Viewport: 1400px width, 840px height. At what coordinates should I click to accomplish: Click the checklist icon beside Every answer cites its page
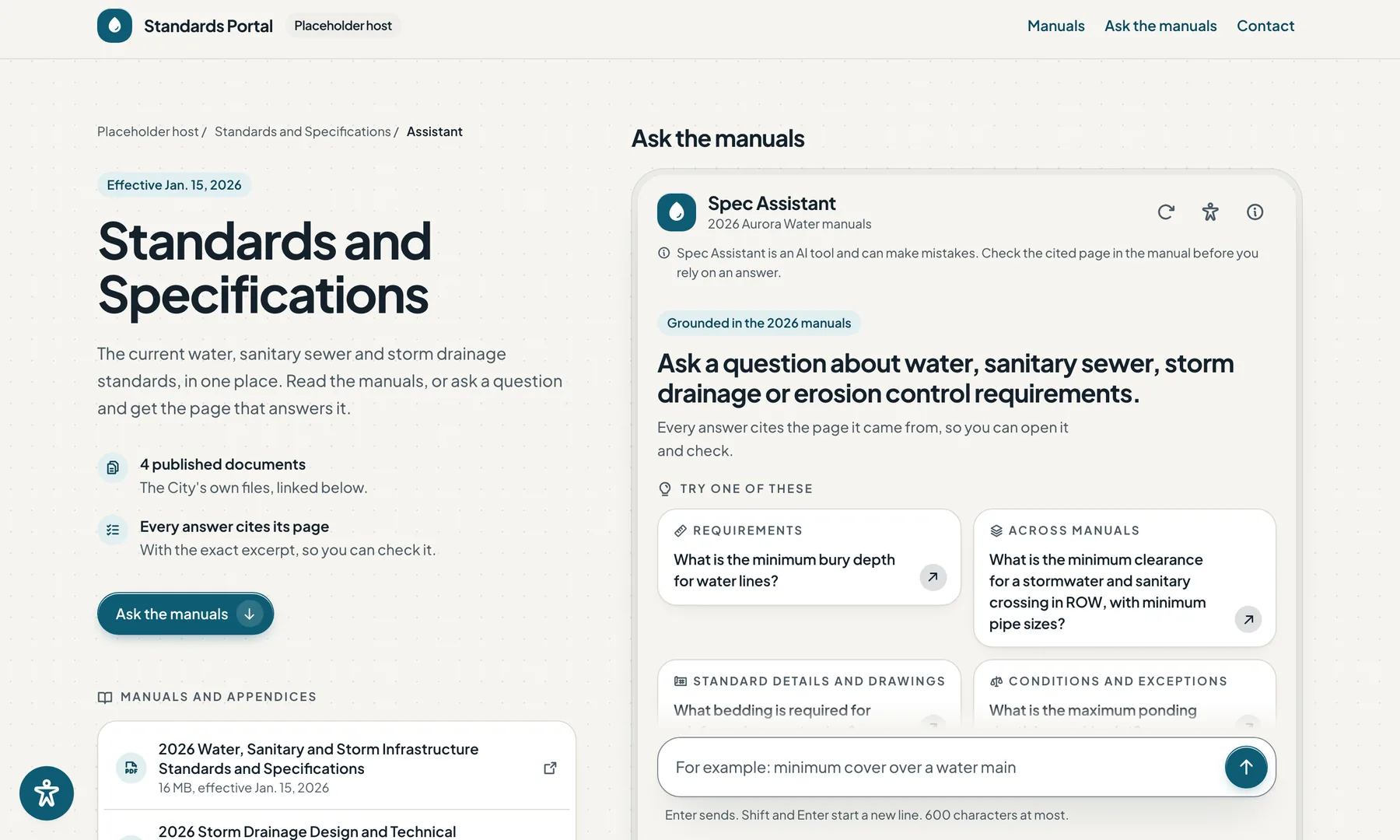113,530
